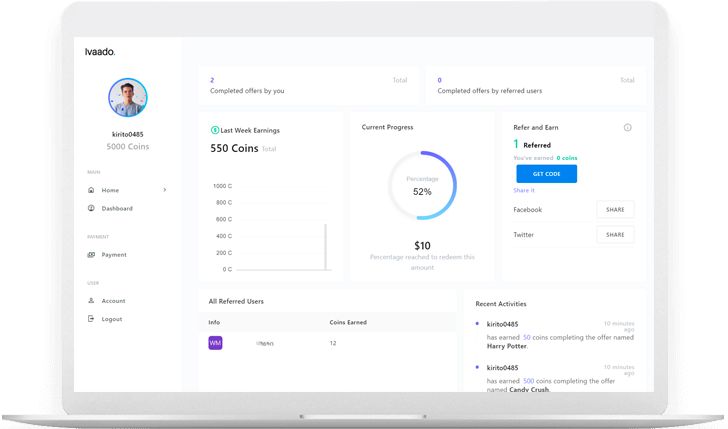Click the Home icon in the sidebar
The width and height of the screenshot is (728, 429).
point(91,190)
